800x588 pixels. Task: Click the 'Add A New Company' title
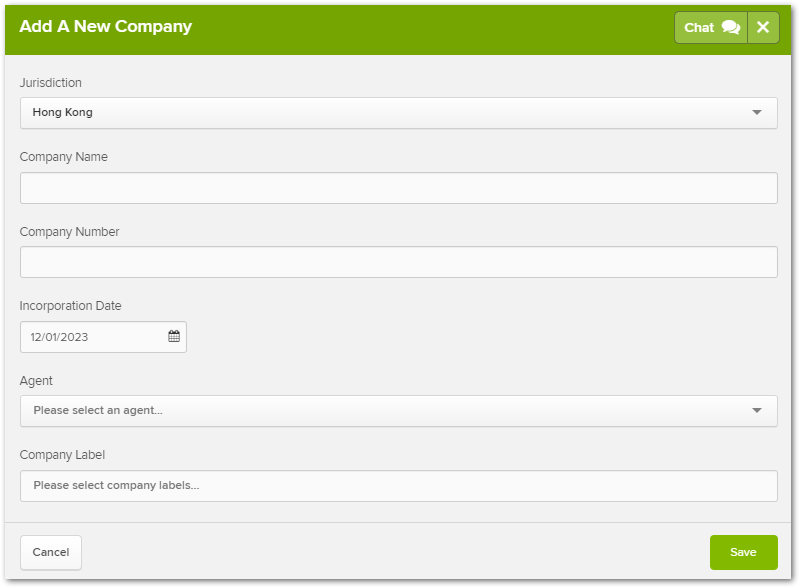105,27
